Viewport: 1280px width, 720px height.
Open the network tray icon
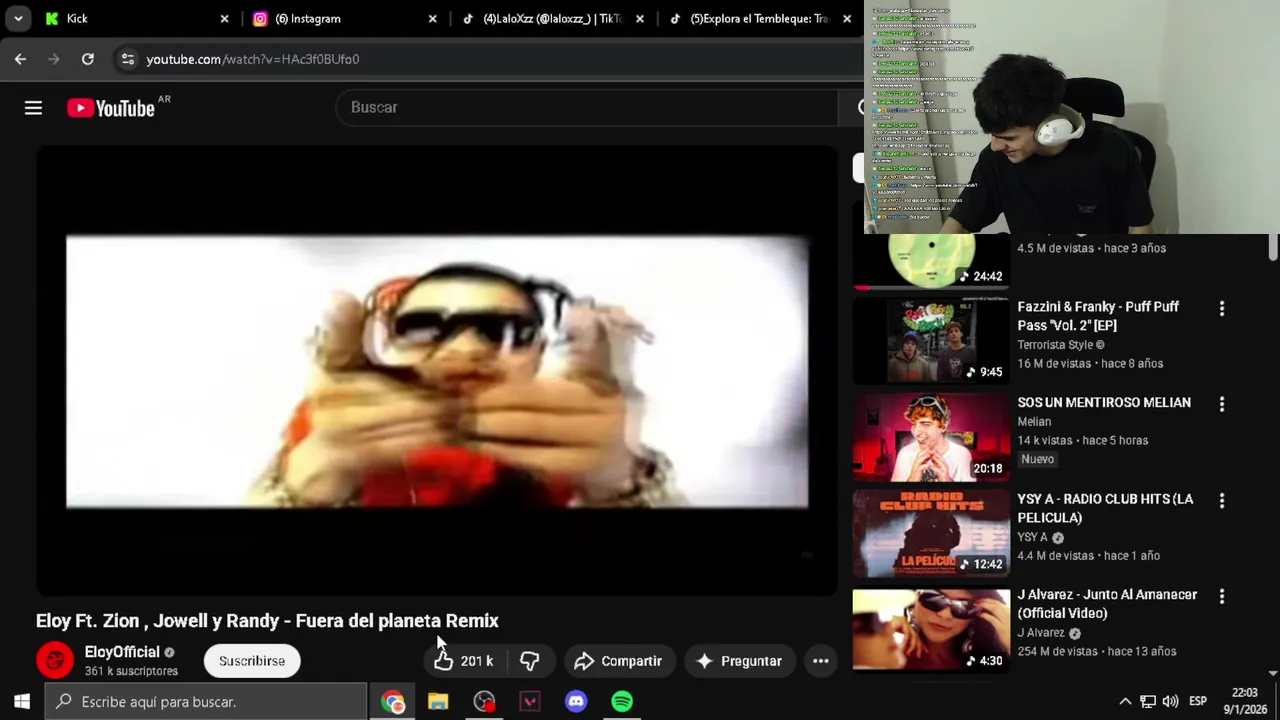(1148, 701)
